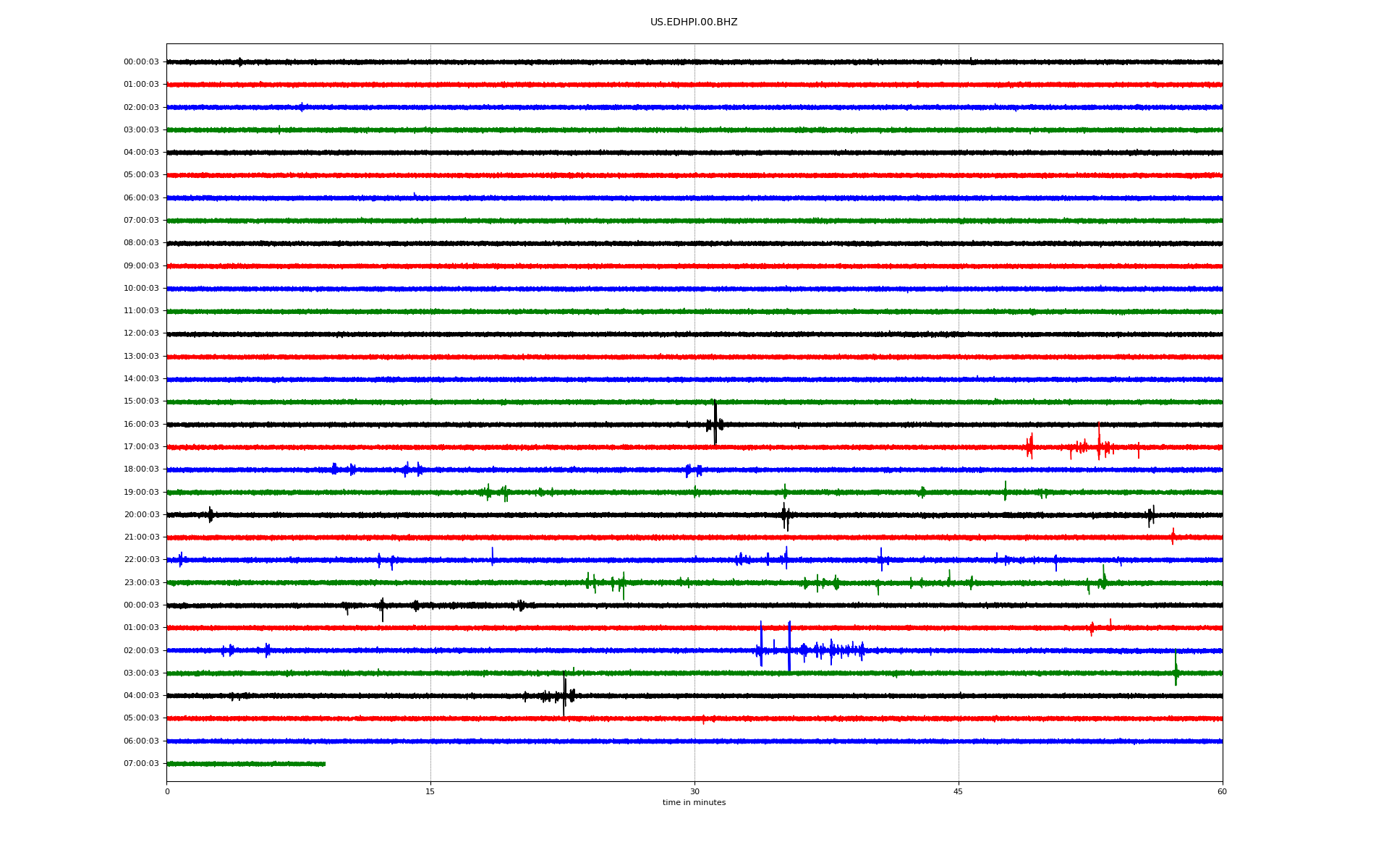The width and height of the screenshot is (1389, 868).
Task: Select the 21:00:03 row time label
Action: [x=141, y=537]
